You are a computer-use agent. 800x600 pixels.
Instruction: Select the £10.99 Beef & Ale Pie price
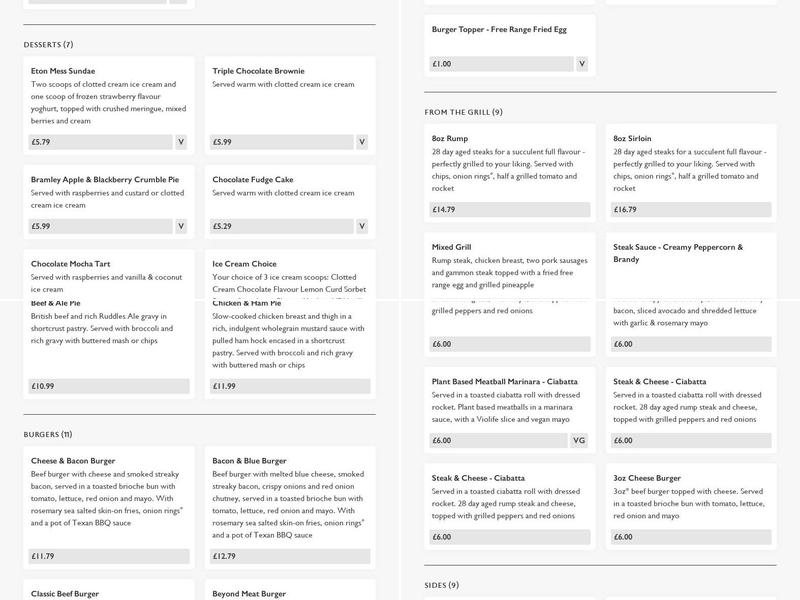coord(110,386)
